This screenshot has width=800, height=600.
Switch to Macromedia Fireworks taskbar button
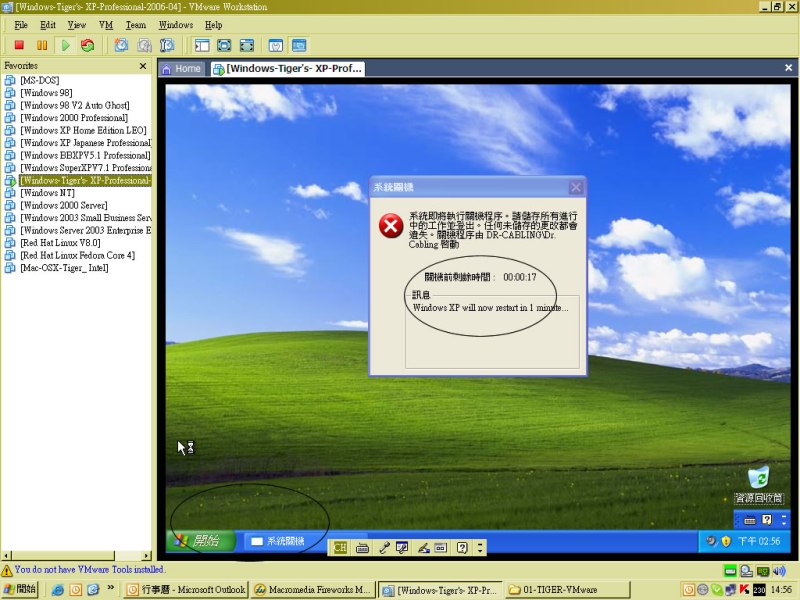pyautogui.click(x=313, y=590)
